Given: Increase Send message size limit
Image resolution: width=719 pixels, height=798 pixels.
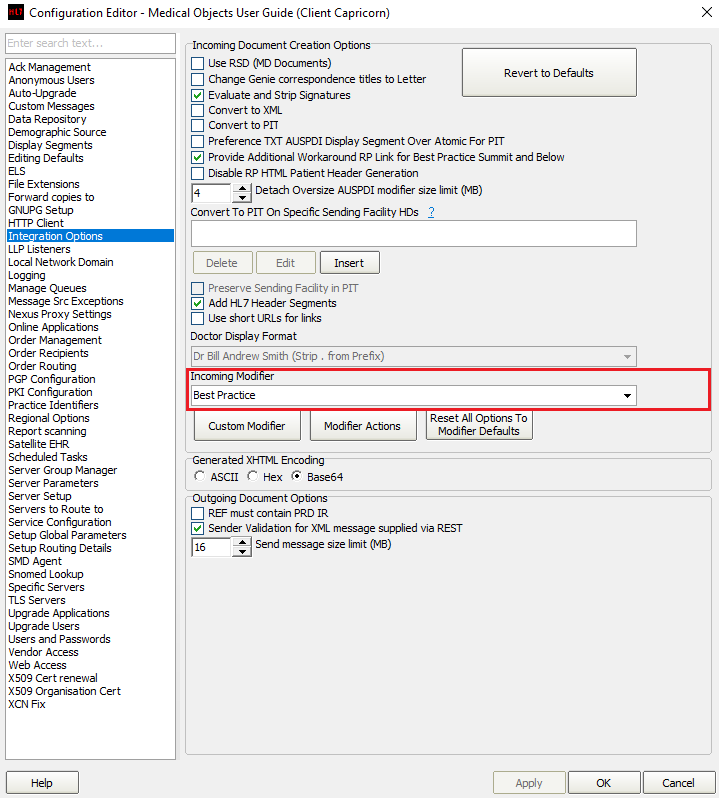Looking at the screenshot, I should (x=242, y=543).
